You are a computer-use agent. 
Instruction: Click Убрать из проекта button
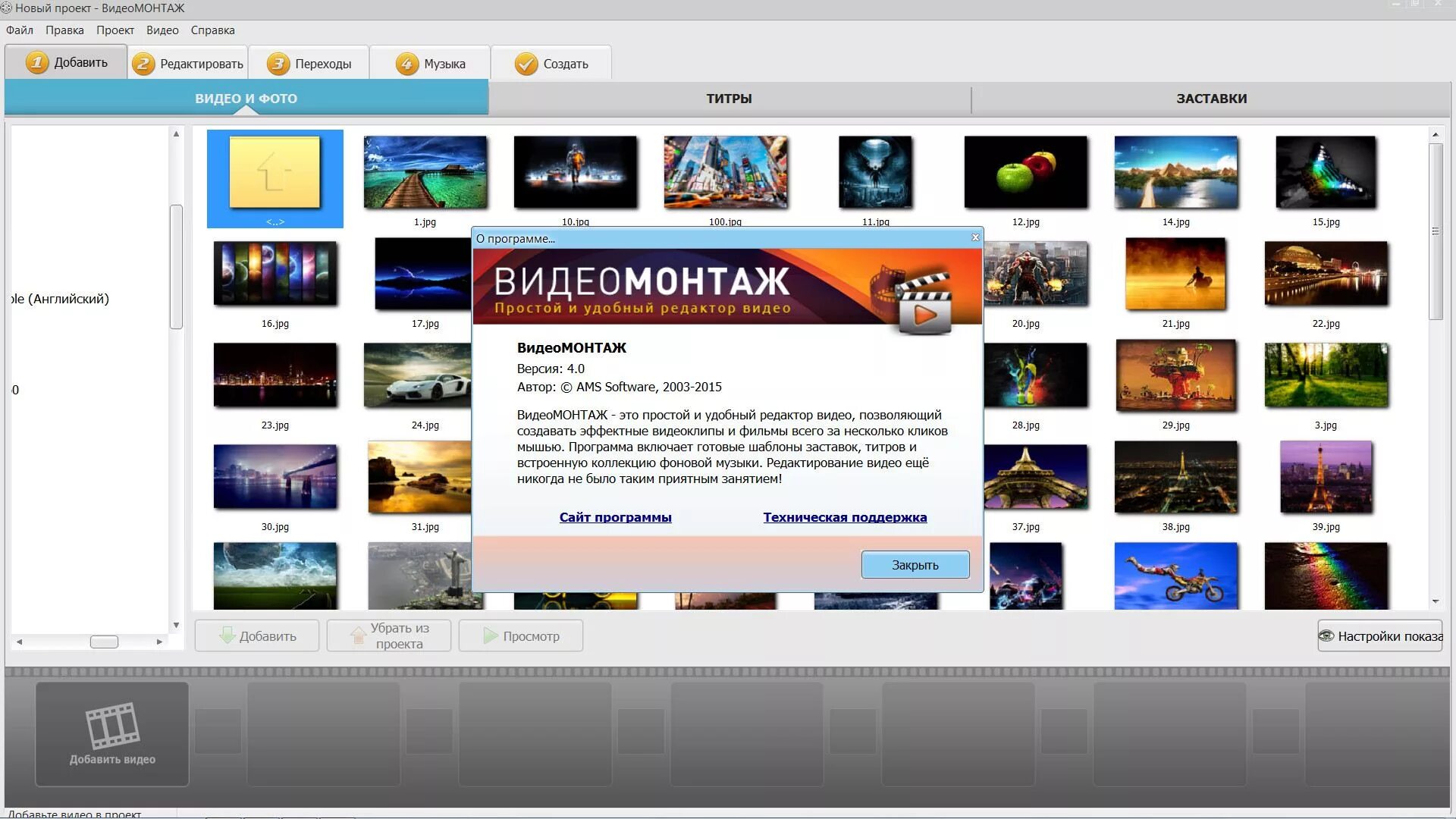(x=388, y=636)
